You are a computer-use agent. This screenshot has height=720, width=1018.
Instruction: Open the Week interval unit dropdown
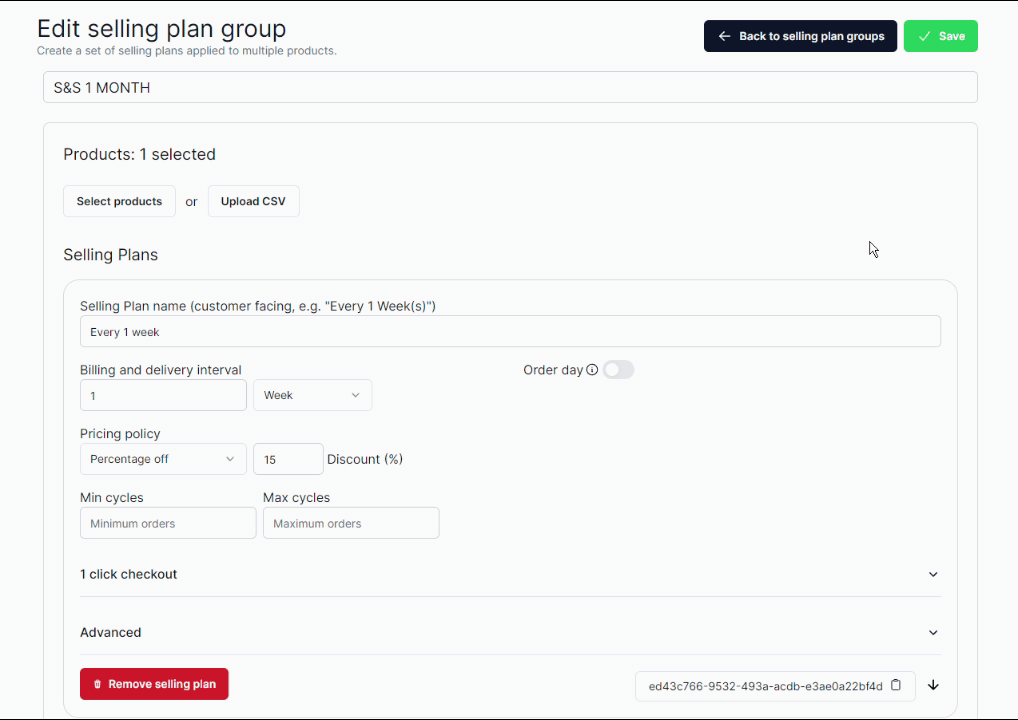tap(312, 395)
